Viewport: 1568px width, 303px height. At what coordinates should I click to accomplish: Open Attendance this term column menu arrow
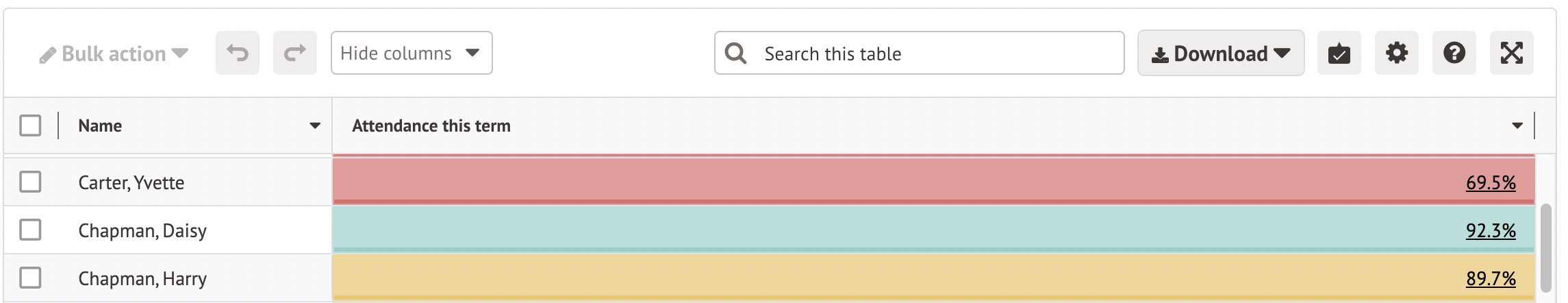(1517, 125)
